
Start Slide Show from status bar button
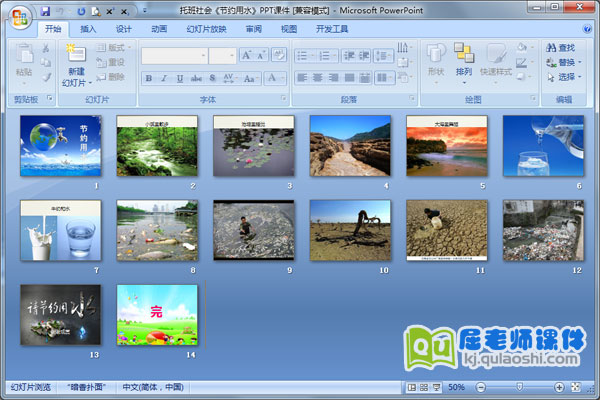(x=436, y=387)
